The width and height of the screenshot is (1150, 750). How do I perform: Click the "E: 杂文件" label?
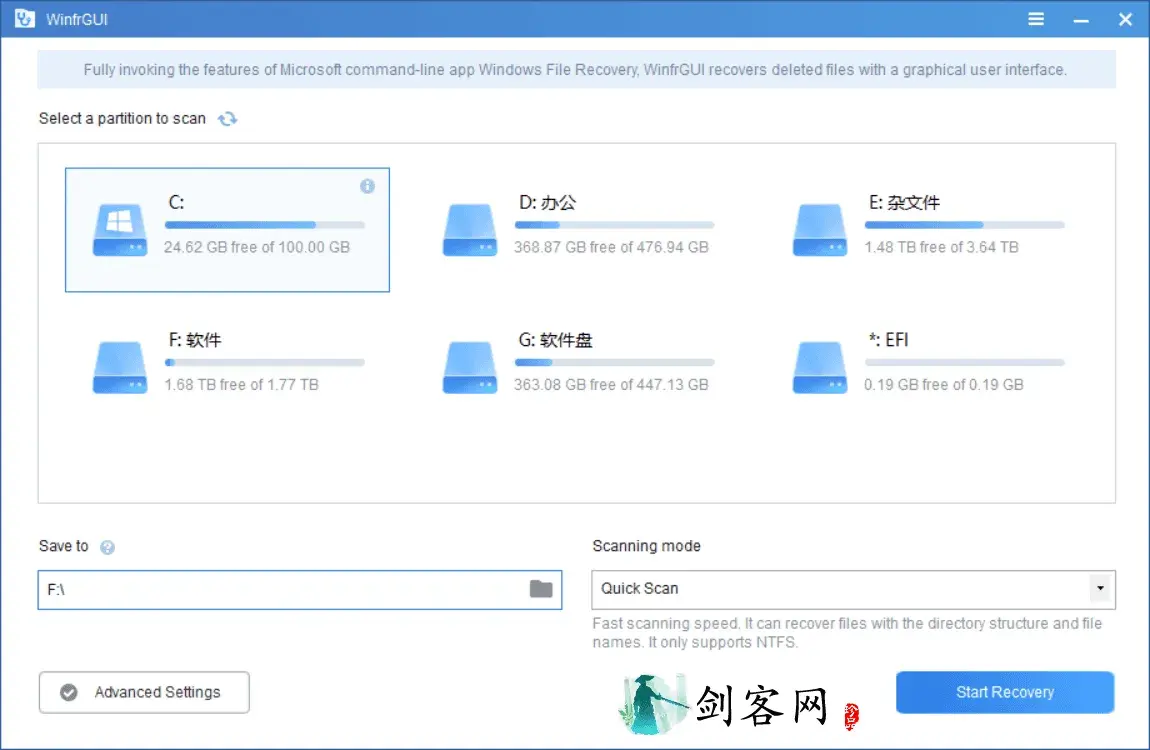pyautogui.click(x=904, y=202)
